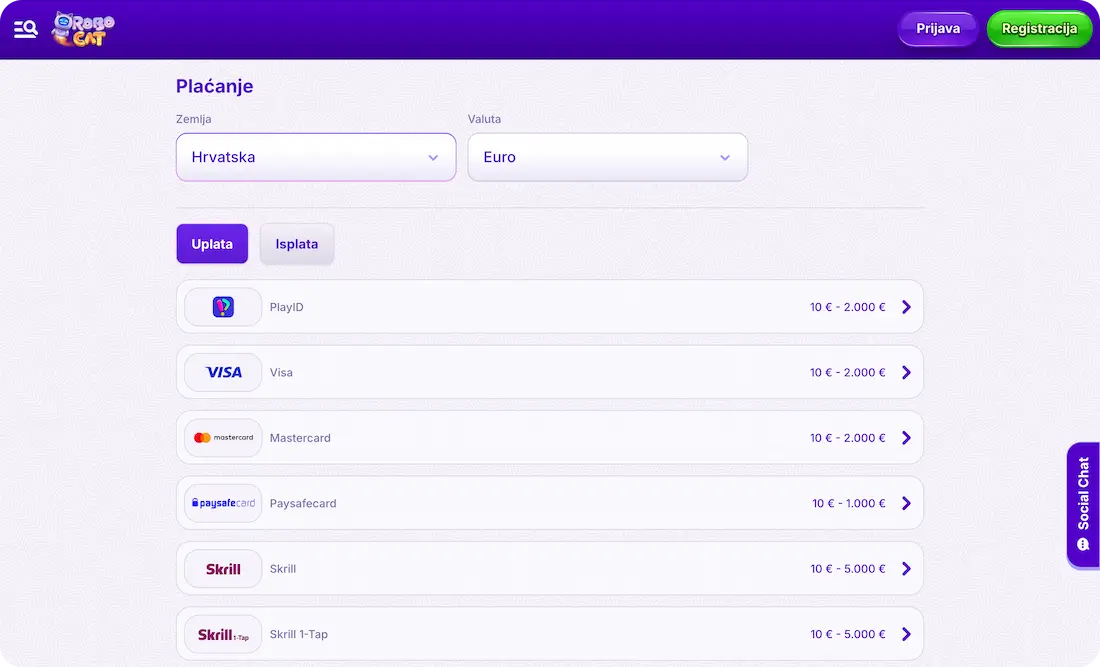Open the Skrill 1-Tap row chevron
The width and height of the screenshot is (1100, 667).
click(906, 634)
